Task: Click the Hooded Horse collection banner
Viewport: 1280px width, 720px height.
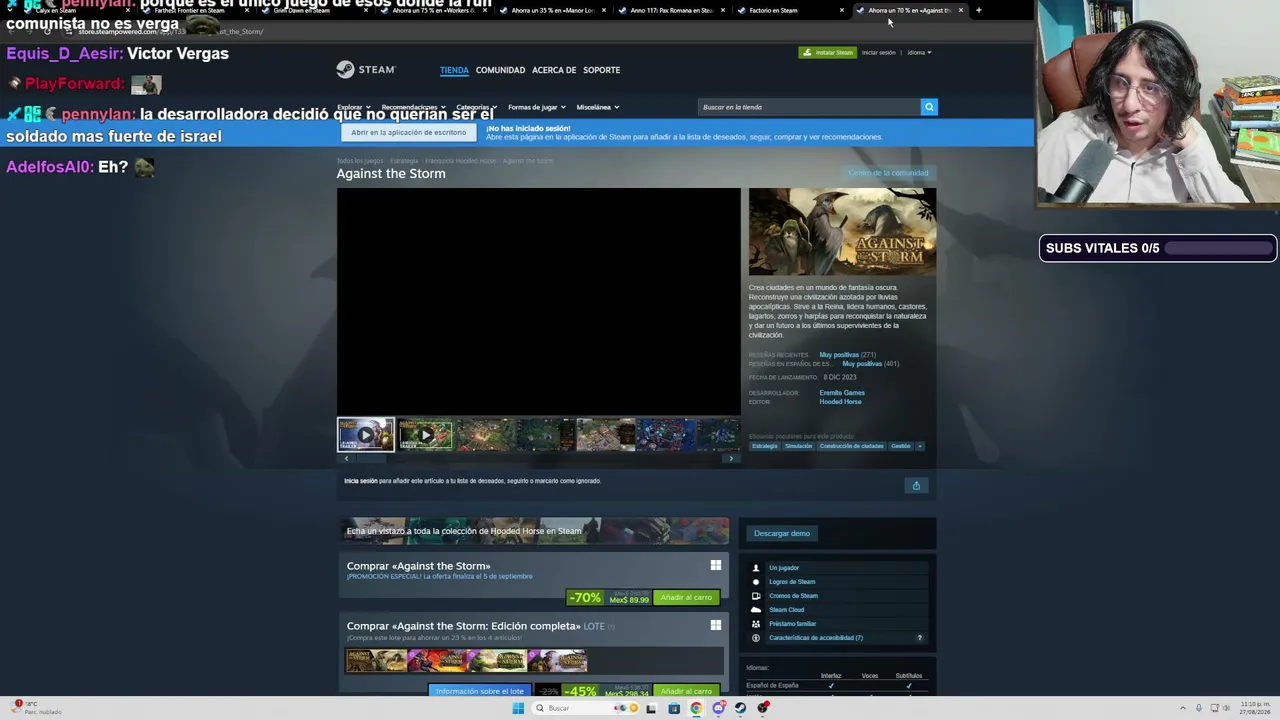Action: [534, 531]
